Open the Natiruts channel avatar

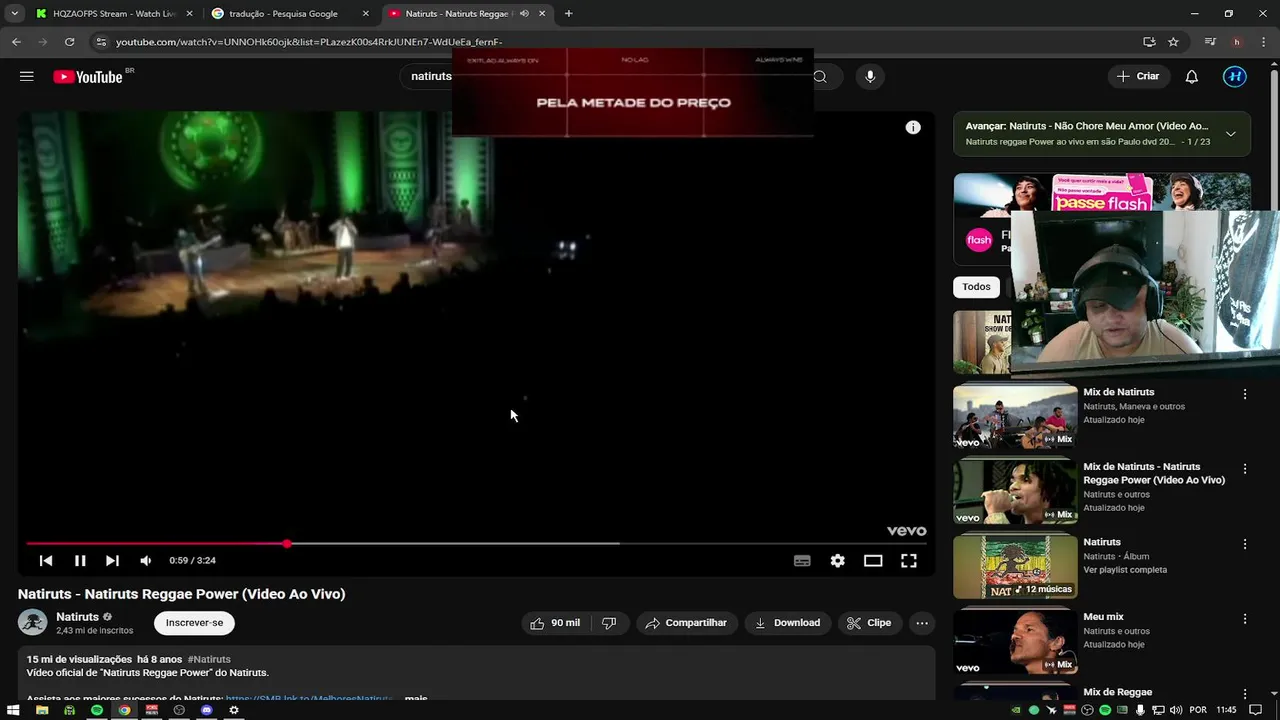[x=33, y=622]
